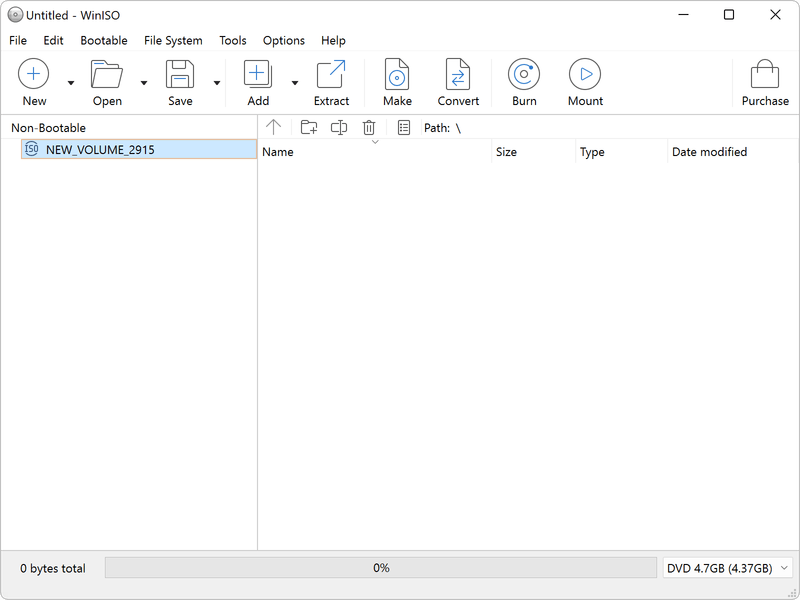Viewport: 800px width, 600px height.
Task: Click the Burn disc icon
Action: (x=524, y=75)
